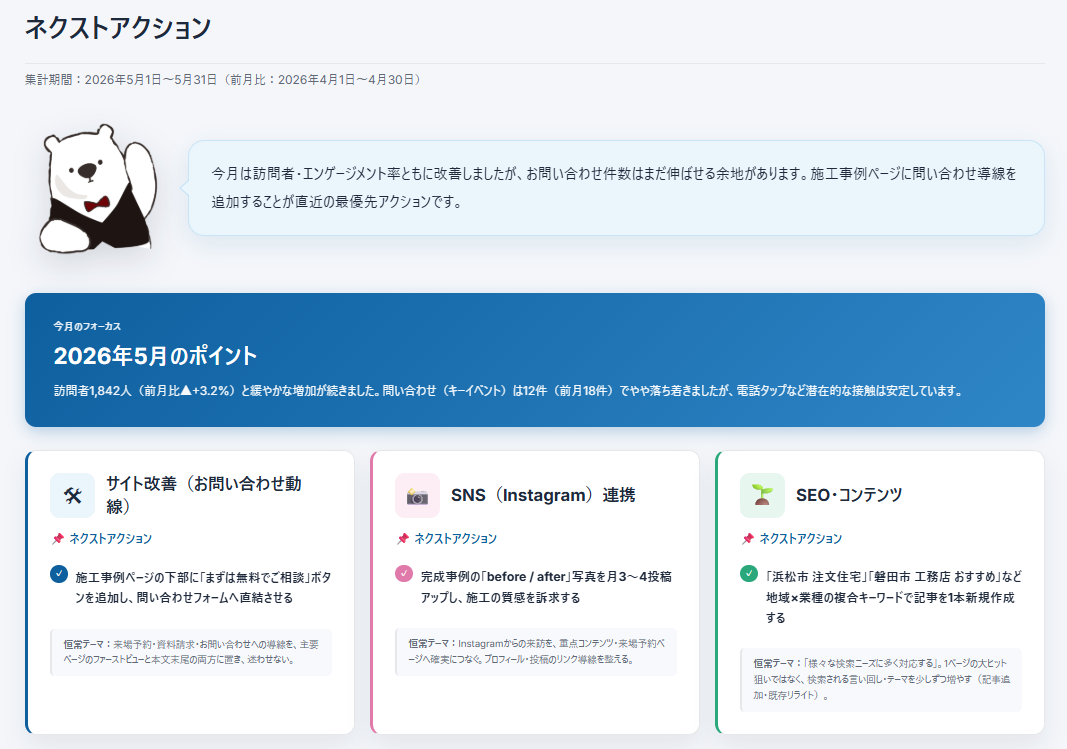This screenshot has height=749, width=1067.
Task: Click the camera icon for SNS Instagram
Action: pos(417,495)
